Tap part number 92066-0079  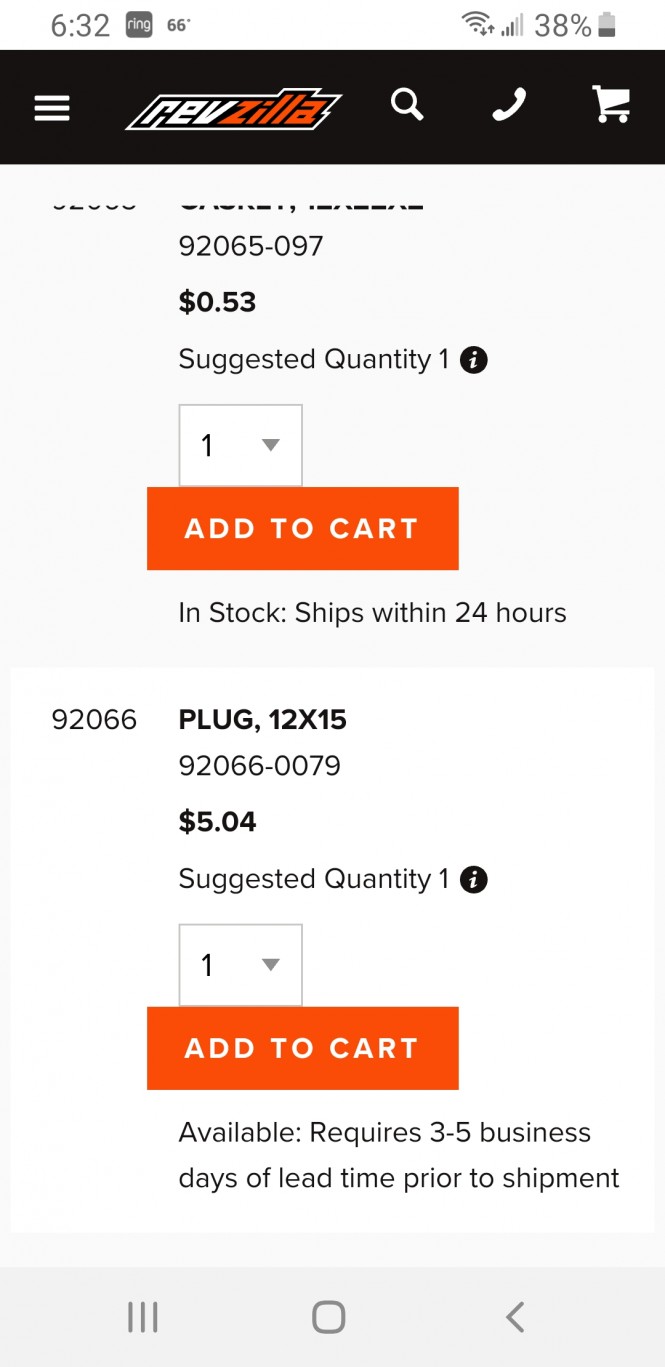(260, 766)
